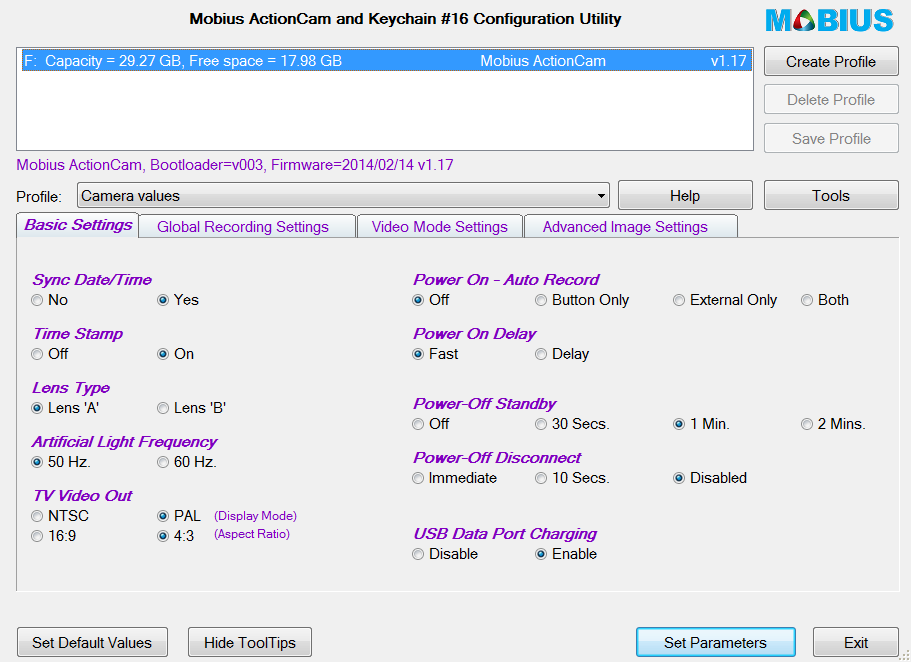
Task: Click Delete Profile button
Action: coord(831,99)
